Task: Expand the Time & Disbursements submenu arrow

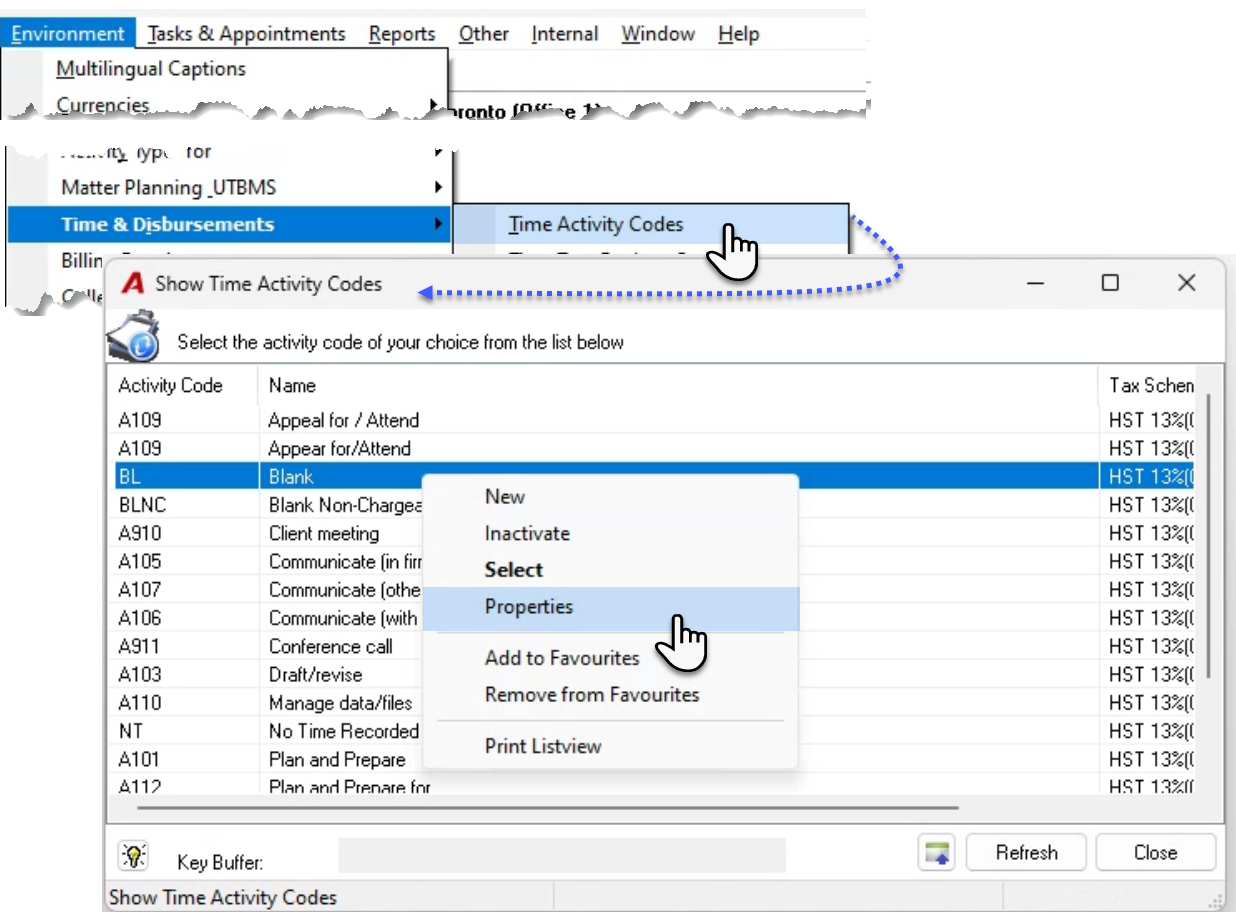Action: pyautogui.click(x=438, y=224)
